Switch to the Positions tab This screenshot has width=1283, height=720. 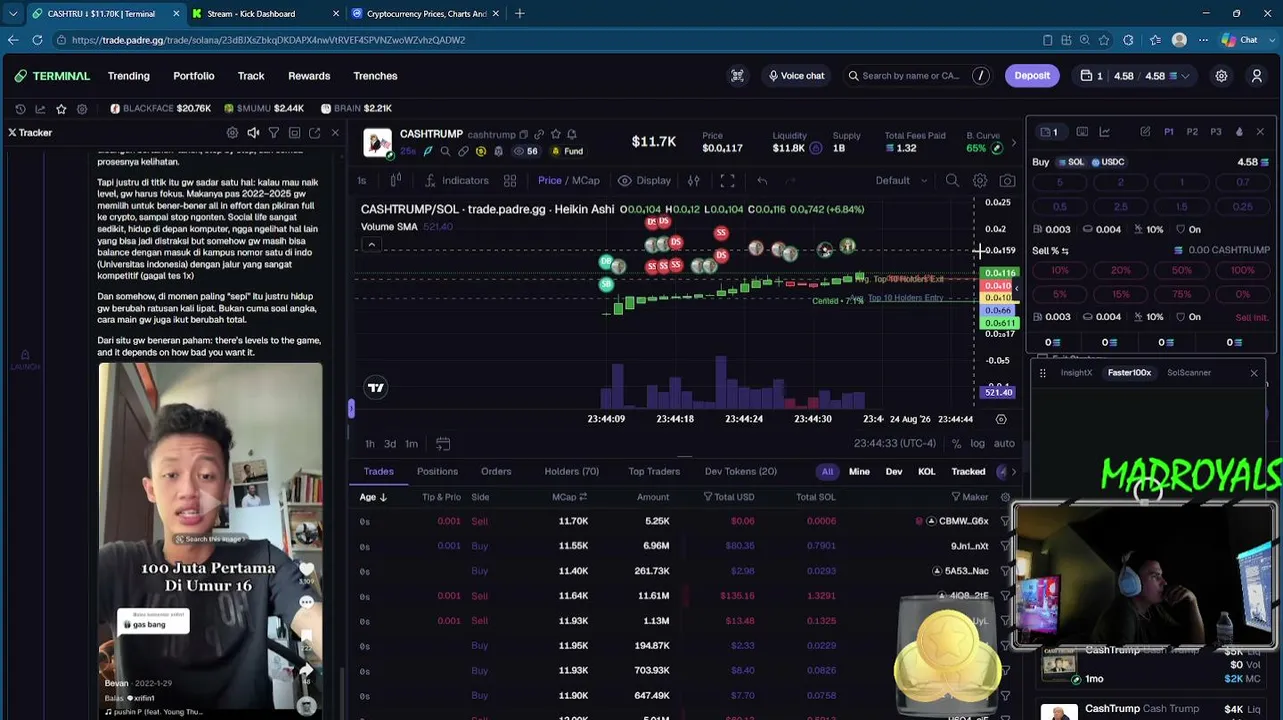[x=437, y=472]
